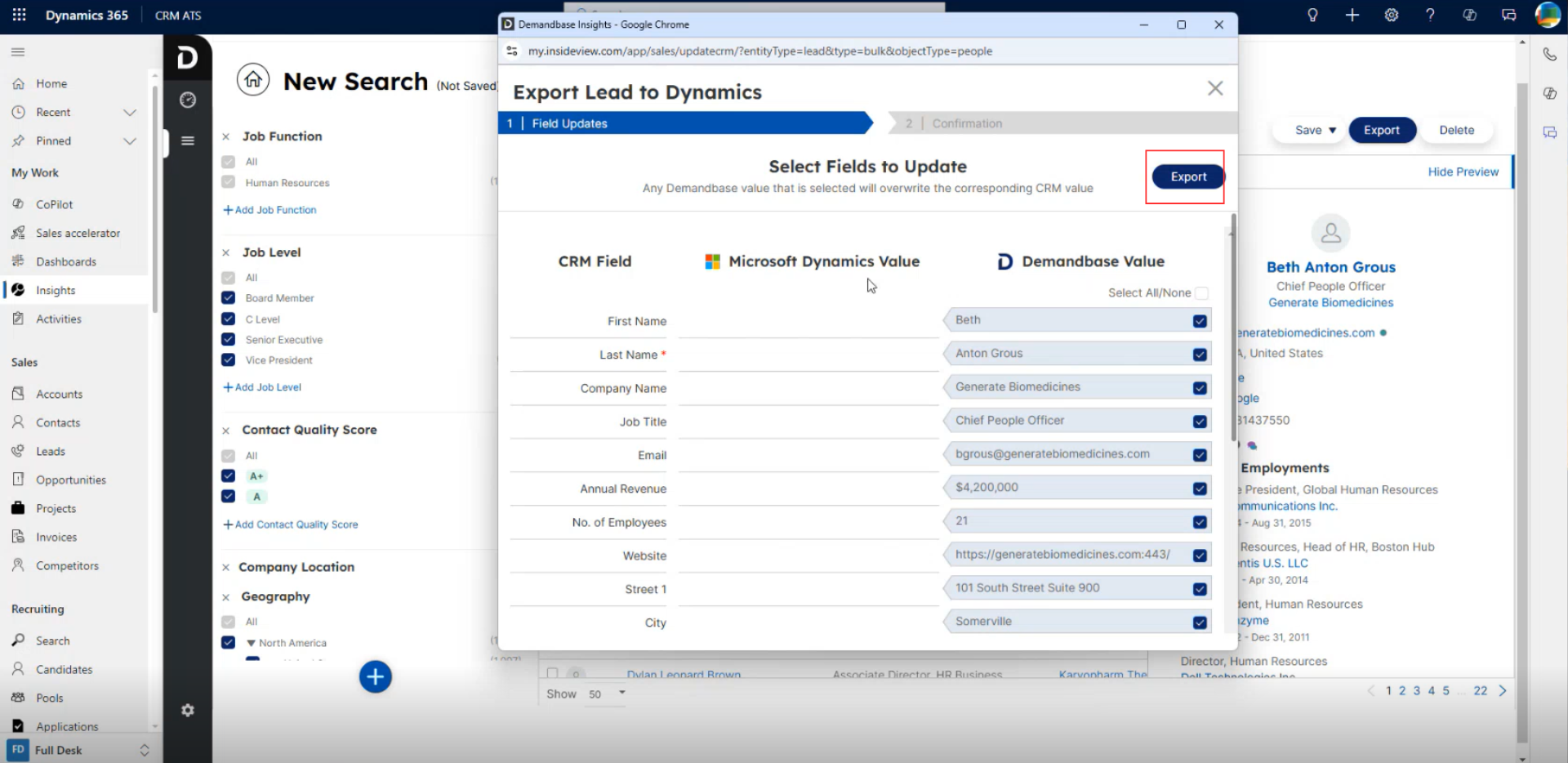1568x763 pixels.
Task: Open the phone icon in right rail
Action: 1549,55
